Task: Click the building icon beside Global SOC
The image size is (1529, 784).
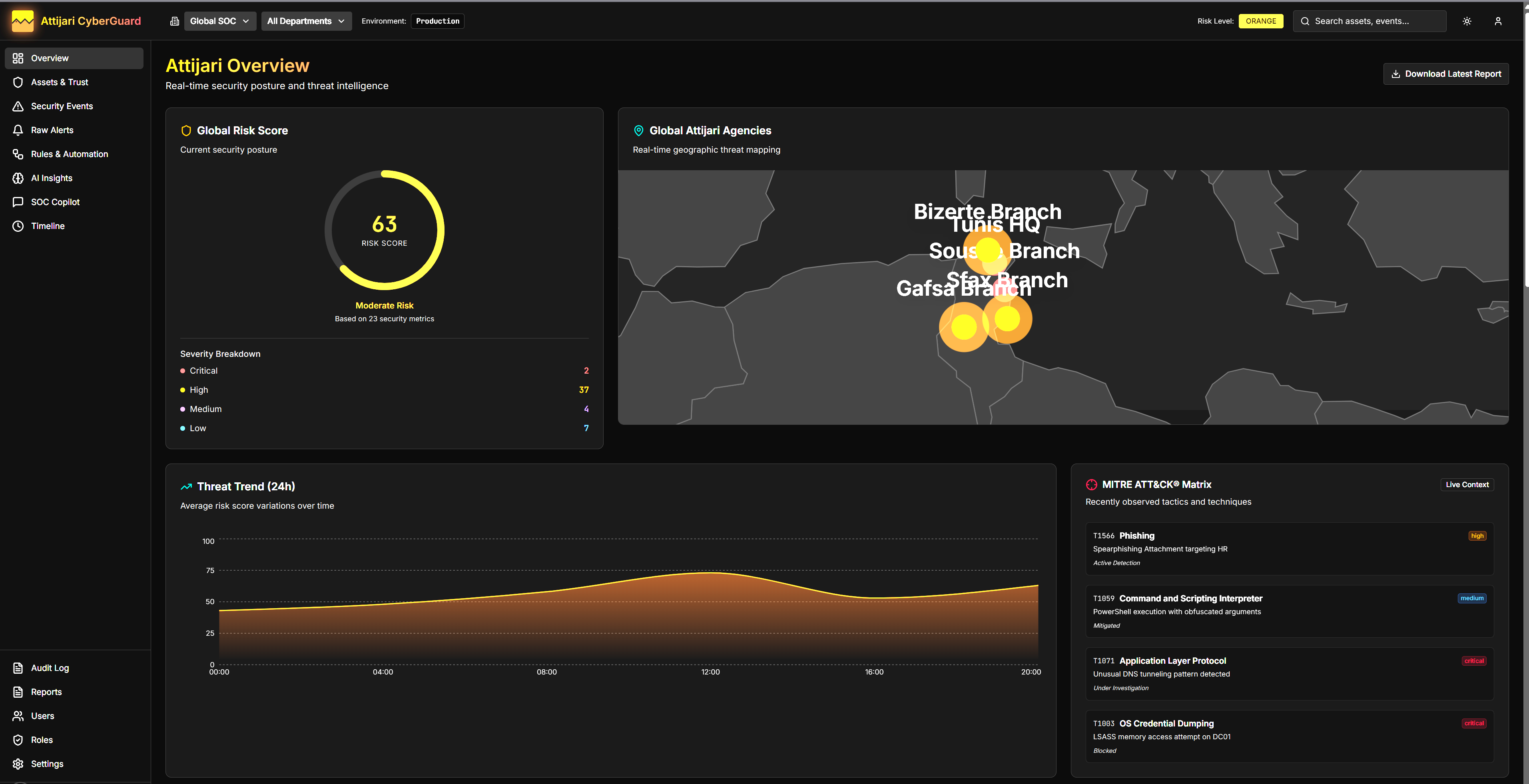Action: [175, 21]
